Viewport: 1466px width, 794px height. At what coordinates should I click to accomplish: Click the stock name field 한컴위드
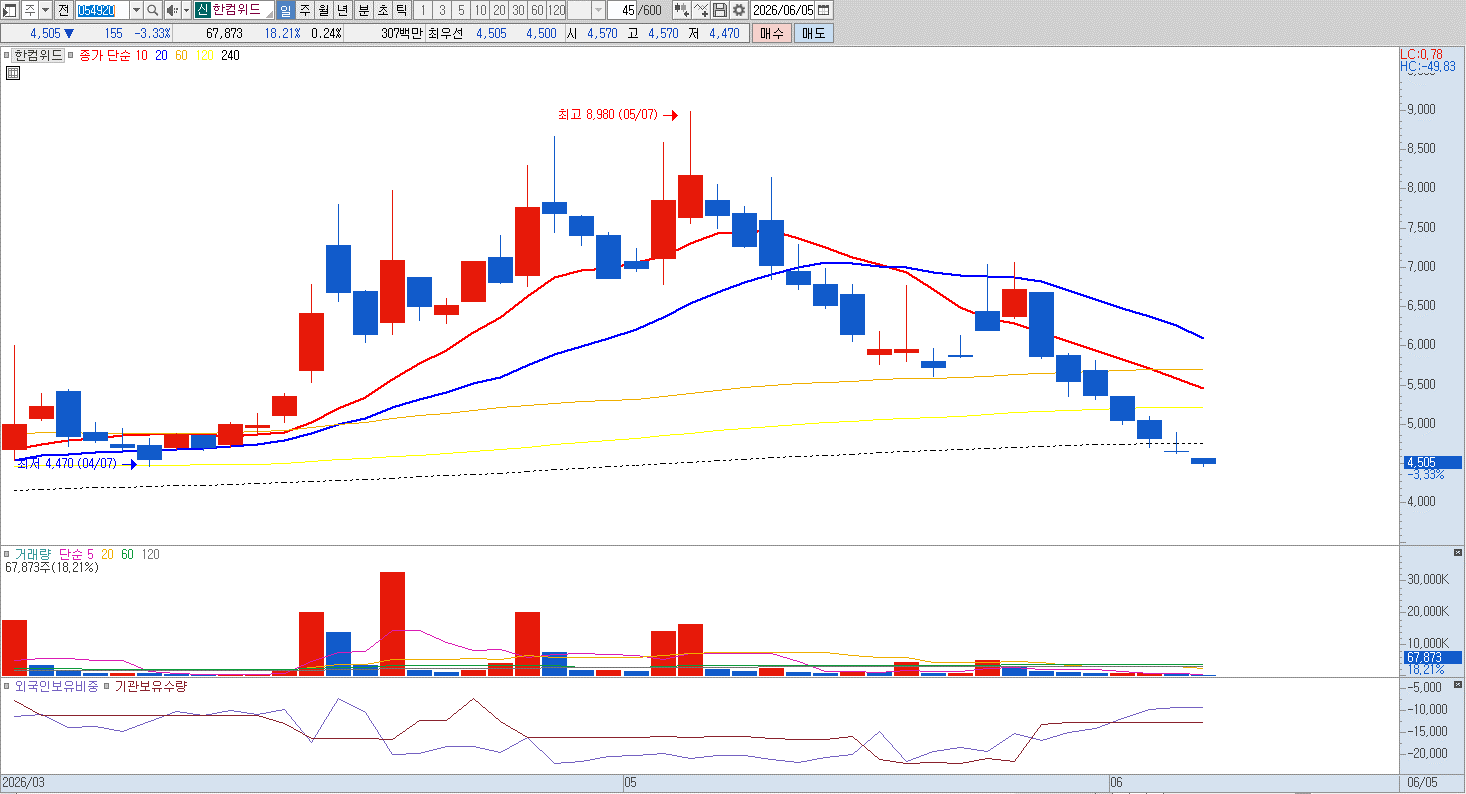click(x=240, y=10)
